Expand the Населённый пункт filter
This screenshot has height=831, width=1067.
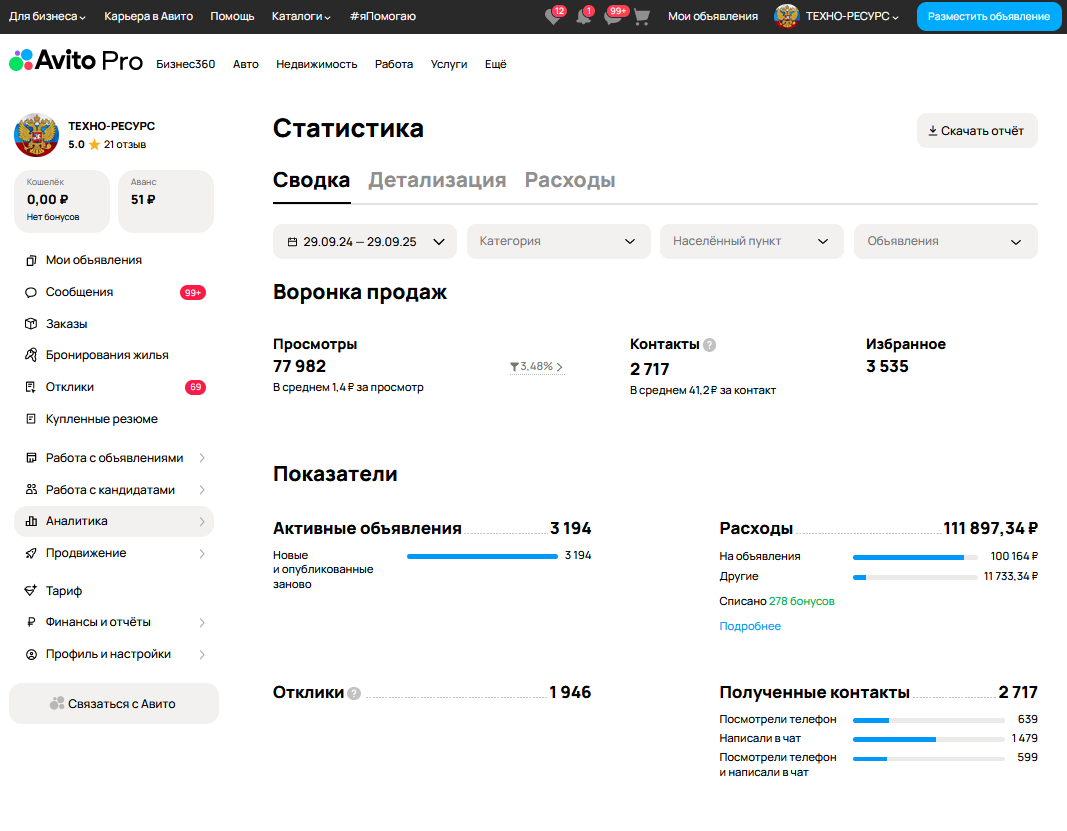[x=751, y=241]
